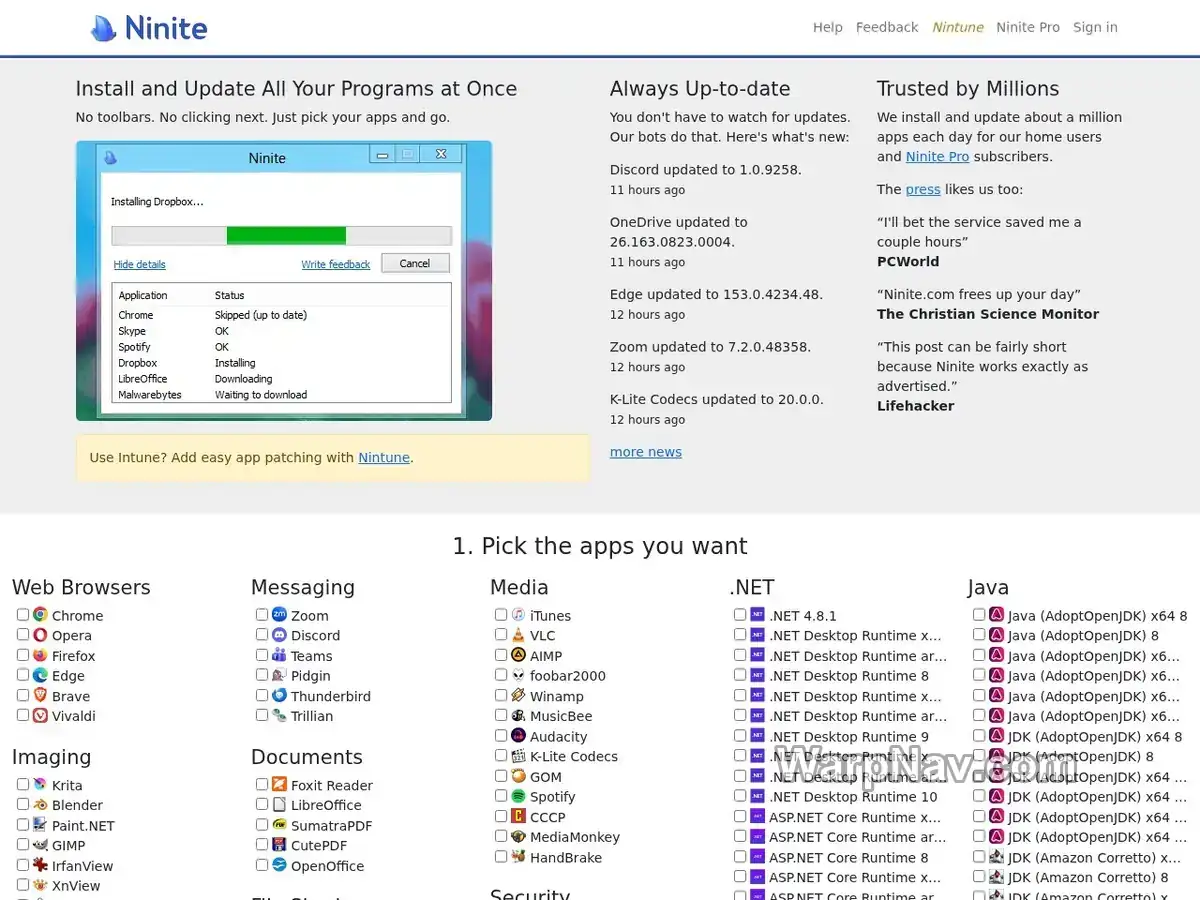Click the Firefox app icon
Screen dimensions: 1200x900
click(40, 655)
